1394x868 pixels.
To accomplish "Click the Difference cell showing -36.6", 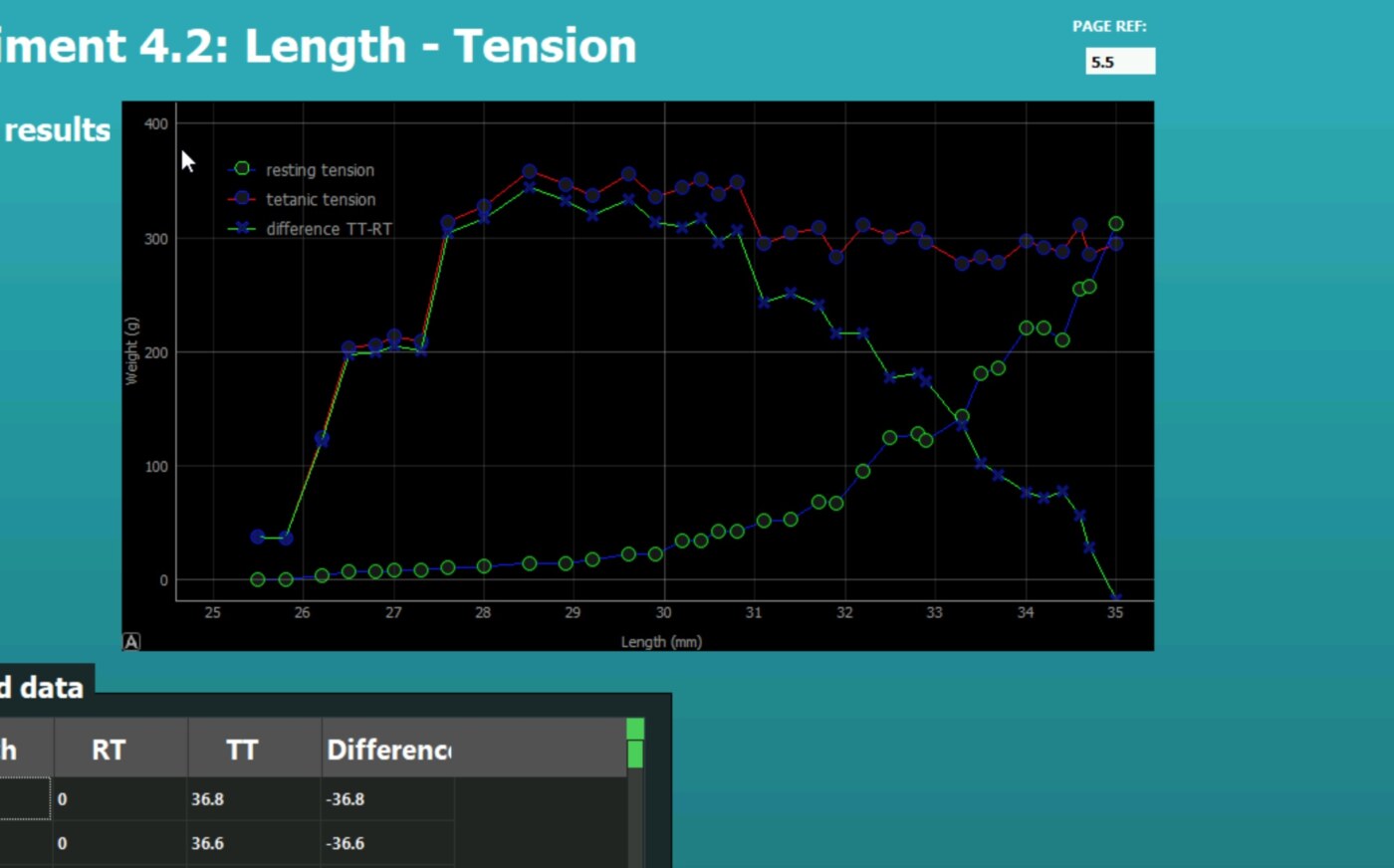I will (x=386, y=843).
